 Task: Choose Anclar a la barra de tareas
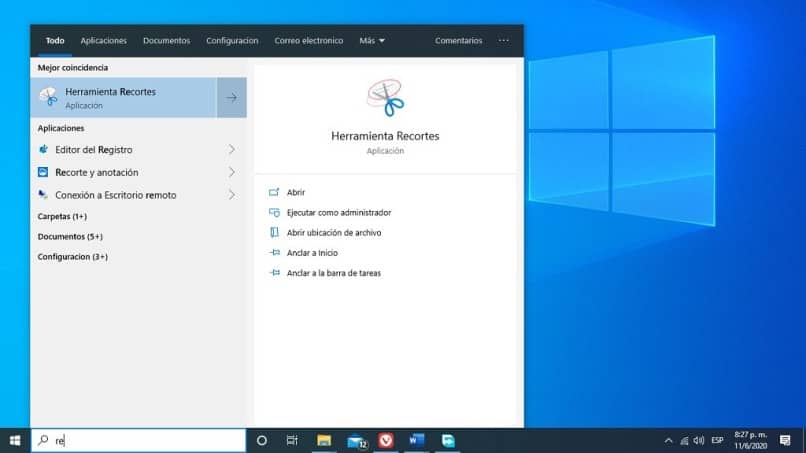pos(334,273)
